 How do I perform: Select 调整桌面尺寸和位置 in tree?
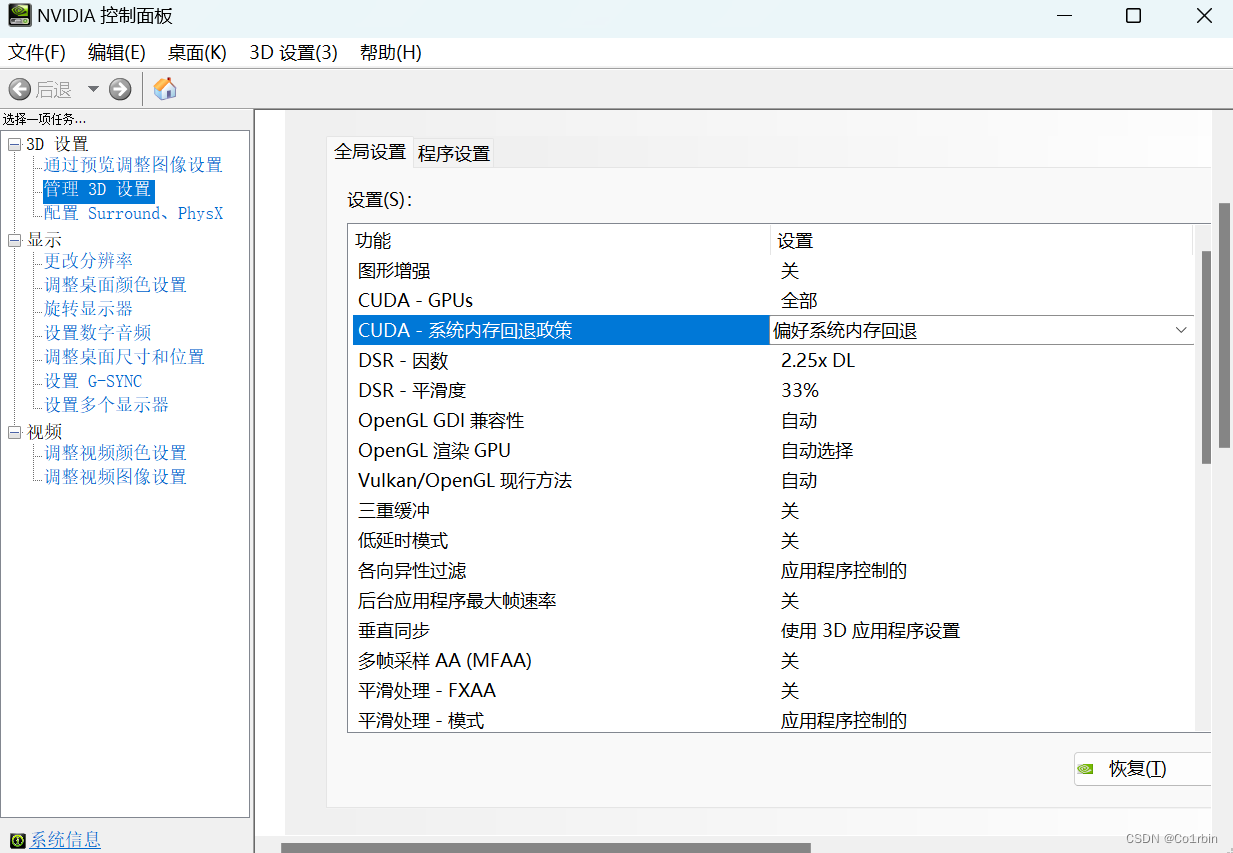pyautogui.click(x=124, y=357)
